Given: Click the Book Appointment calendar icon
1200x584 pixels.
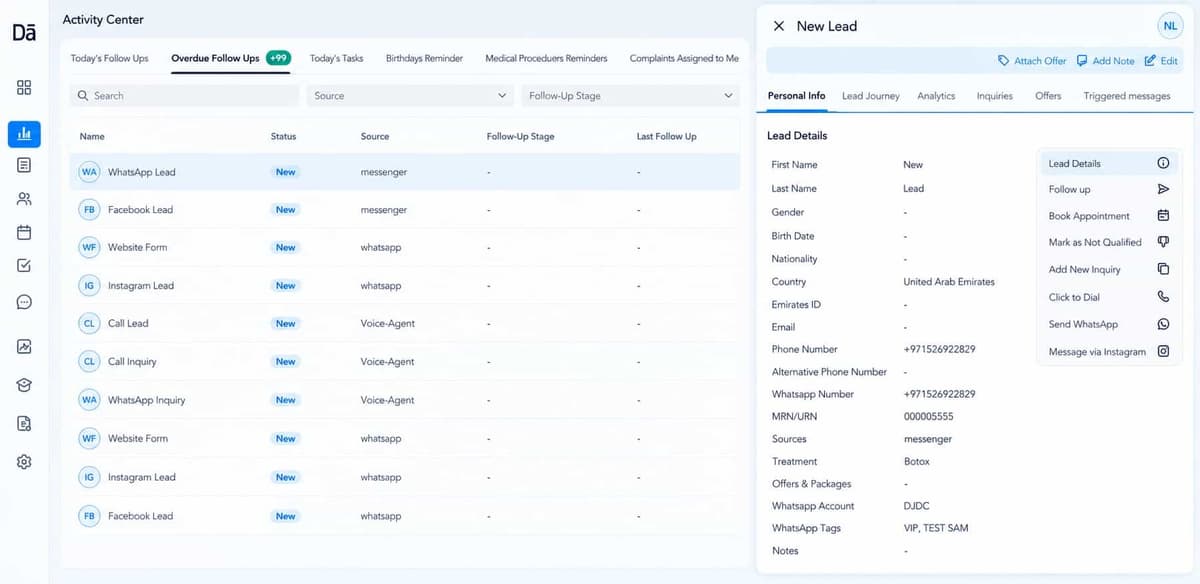Looking at the screenshot, I should click(x=1163, y=215).
